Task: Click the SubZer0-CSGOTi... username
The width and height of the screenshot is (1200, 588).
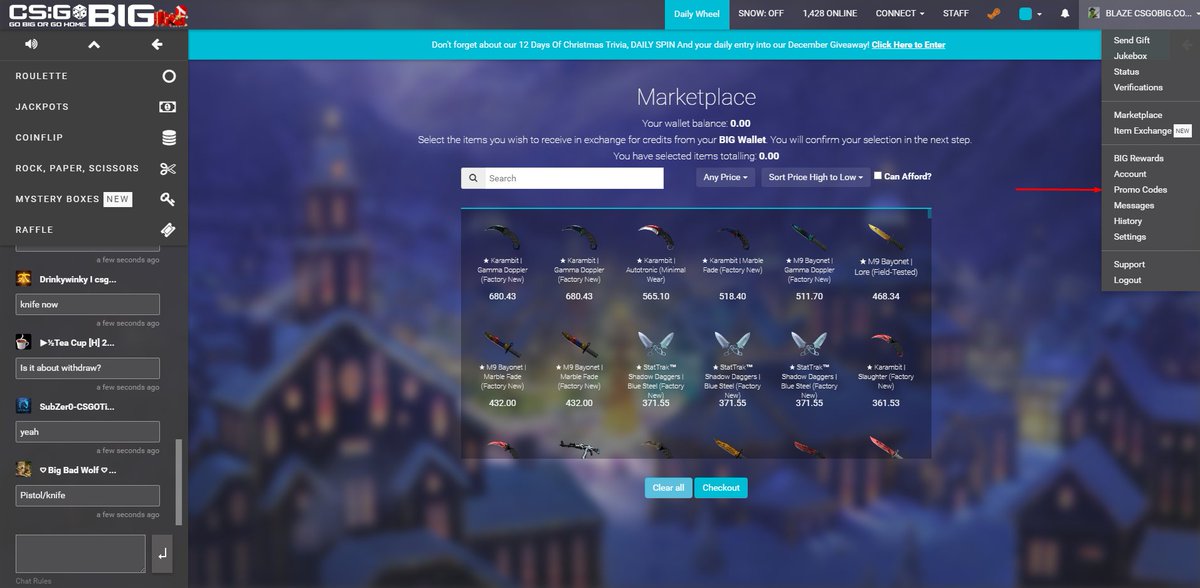Action: point(77,406)
